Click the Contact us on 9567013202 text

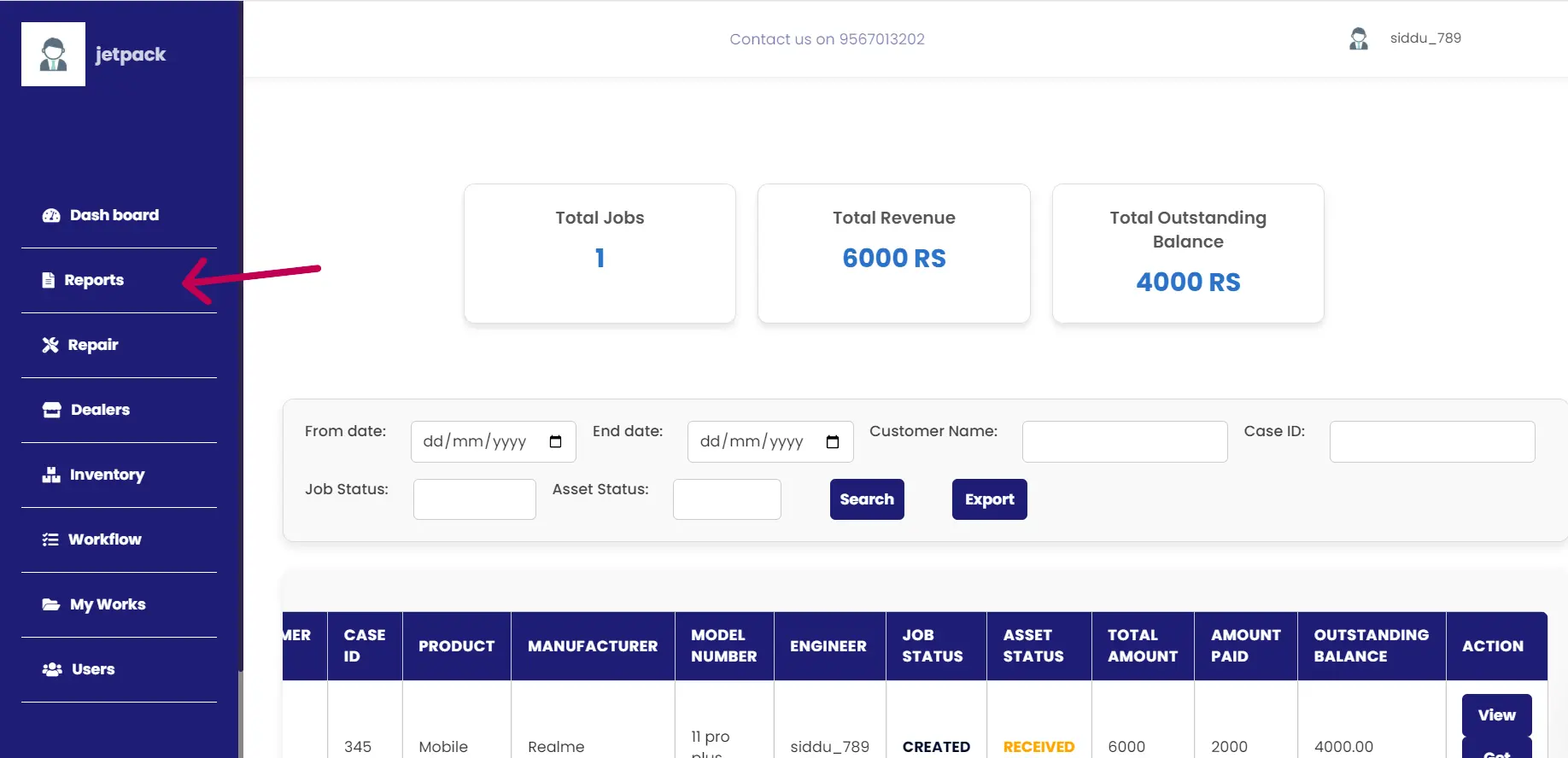[827, 39]
